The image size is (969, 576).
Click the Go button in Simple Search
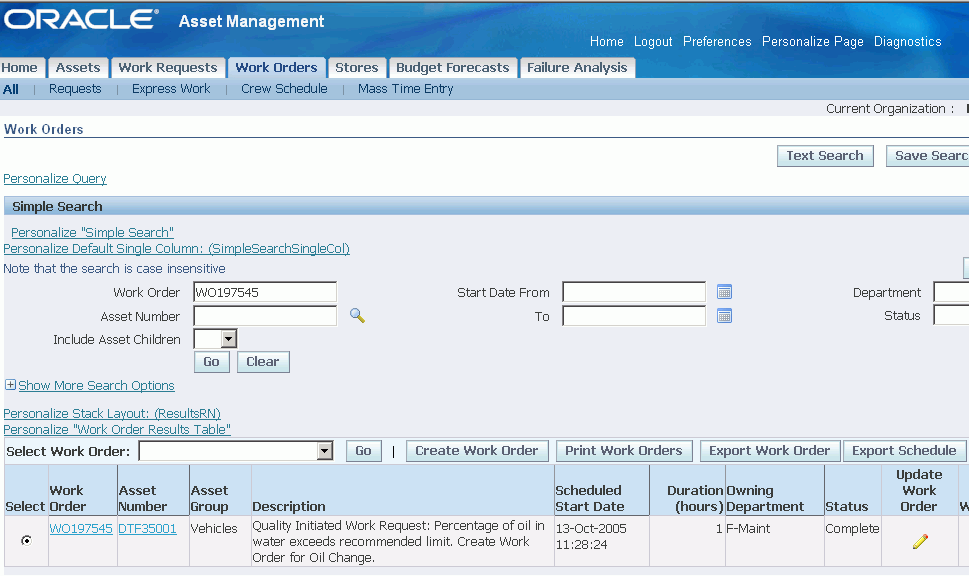211,362
